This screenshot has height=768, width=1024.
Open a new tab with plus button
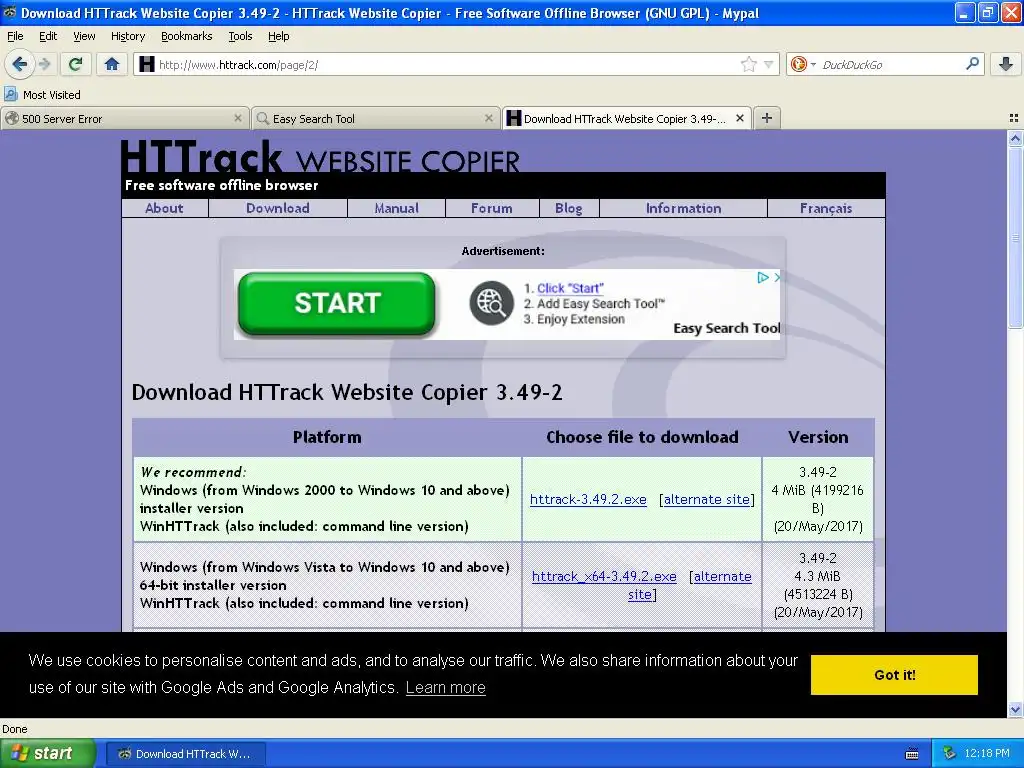click(x=767, y=118)
